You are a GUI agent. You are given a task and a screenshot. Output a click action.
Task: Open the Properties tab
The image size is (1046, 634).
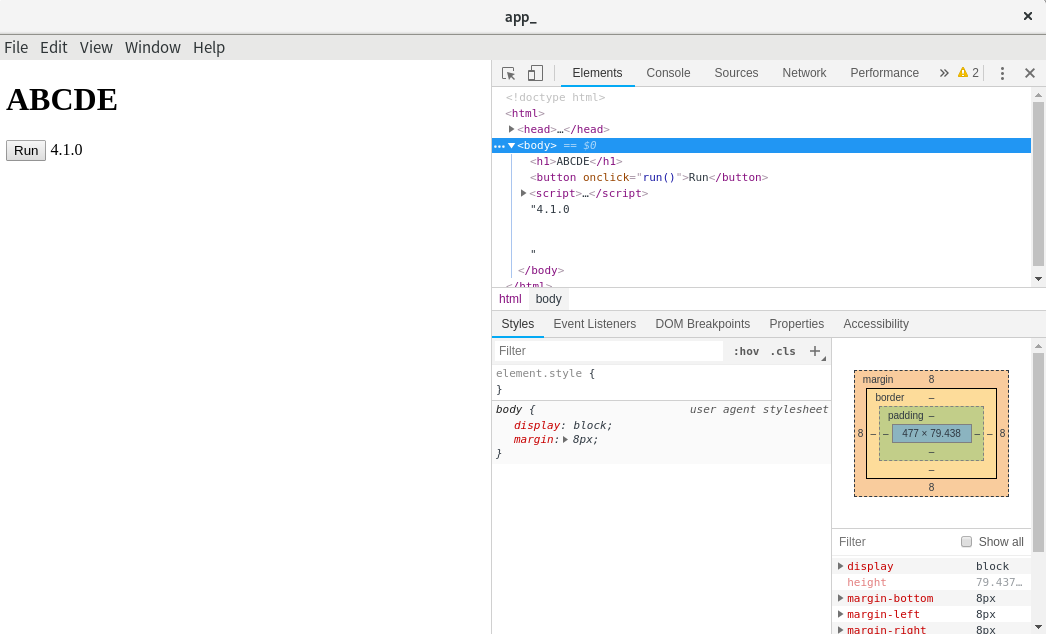coord(797,324)
